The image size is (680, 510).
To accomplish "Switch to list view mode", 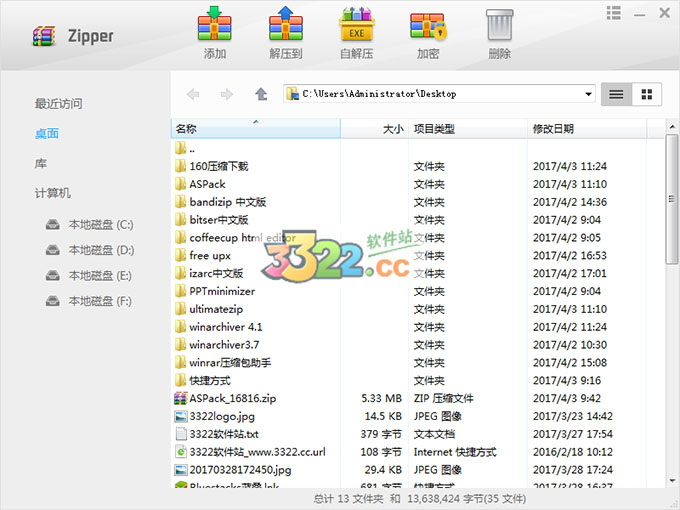I will click(616, 94).
